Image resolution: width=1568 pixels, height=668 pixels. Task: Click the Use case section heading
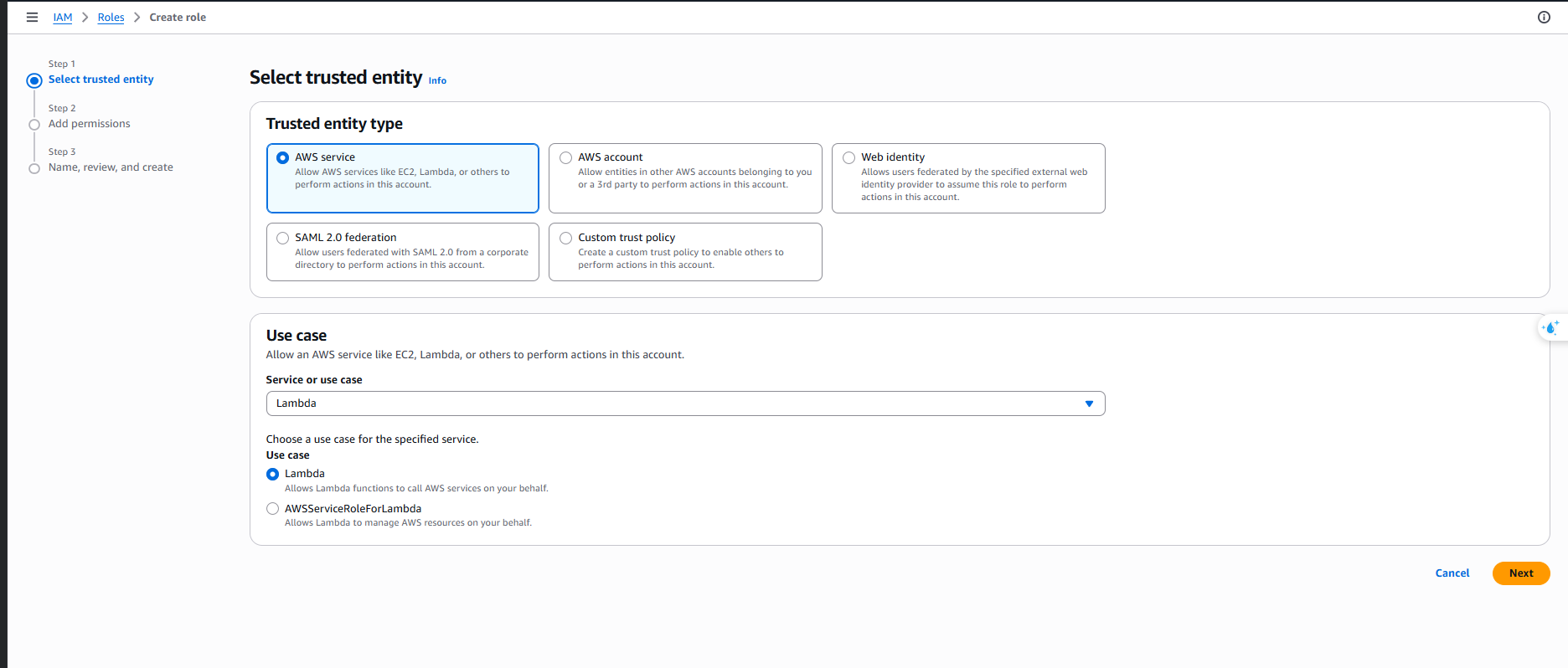(297, 336)
